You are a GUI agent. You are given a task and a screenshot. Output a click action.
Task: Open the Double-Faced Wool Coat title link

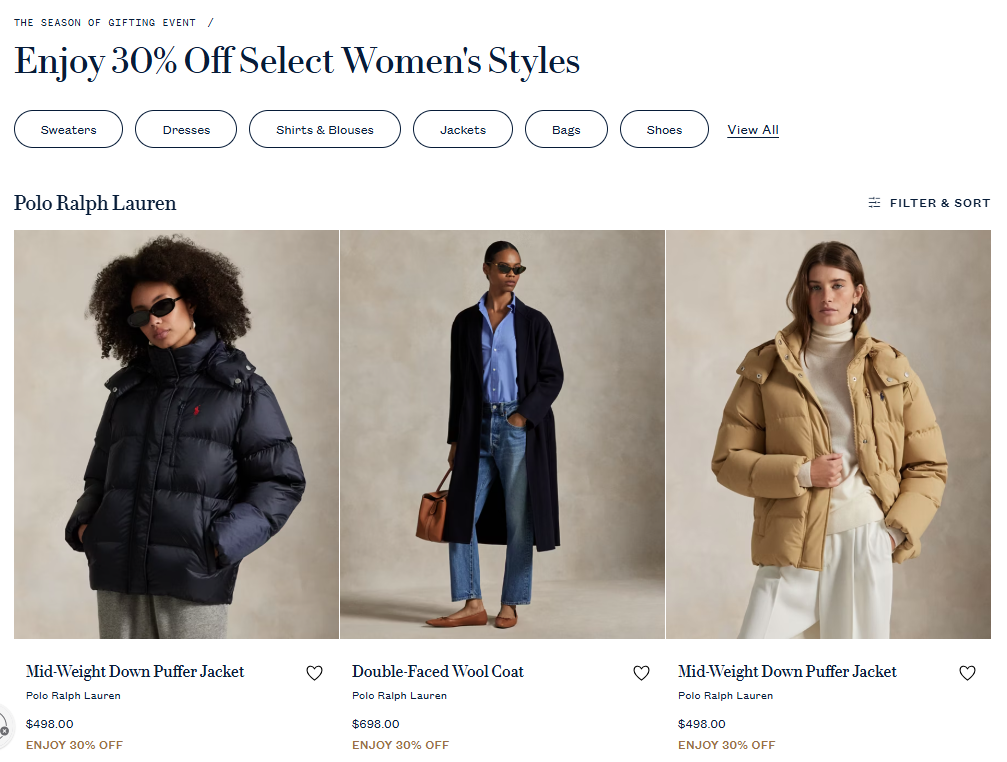coord(438,672)
